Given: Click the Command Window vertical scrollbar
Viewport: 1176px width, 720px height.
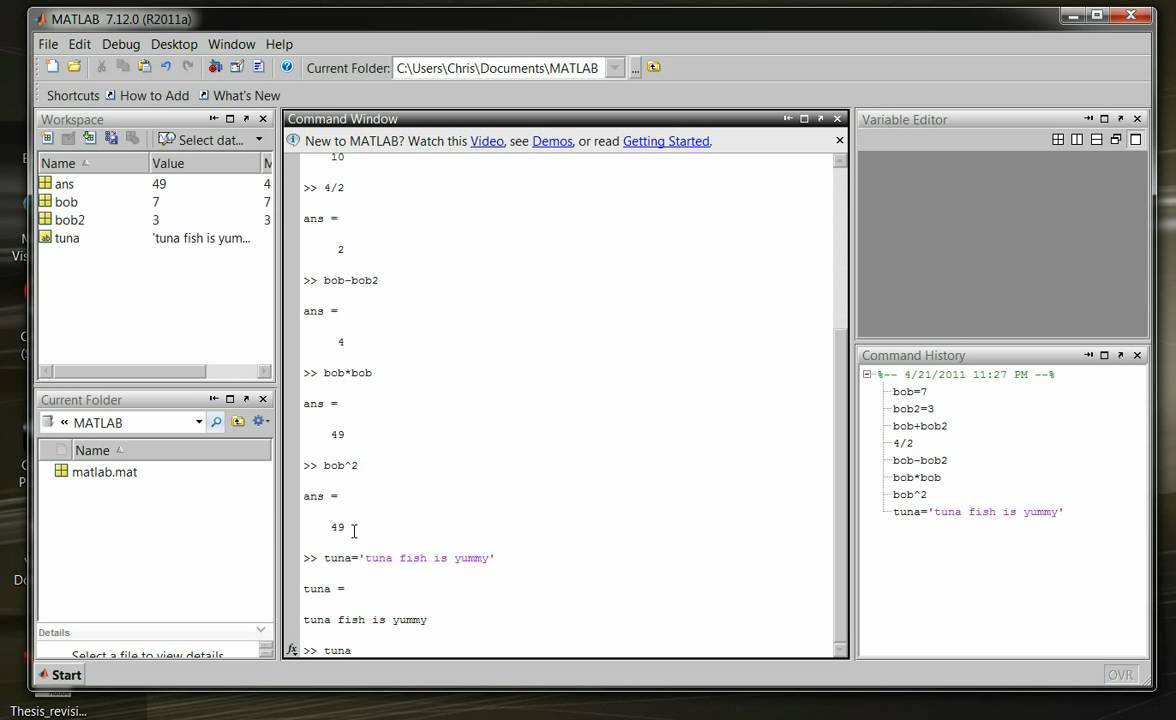Looking at the screenshot, I should (x=840, y=405).
